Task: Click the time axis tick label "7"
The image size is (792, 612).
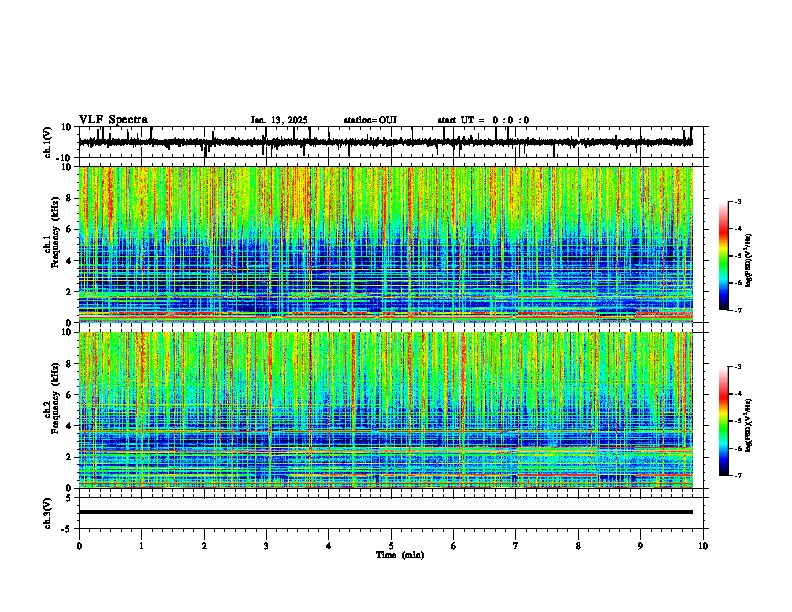Action: click(x=516, y=546)
